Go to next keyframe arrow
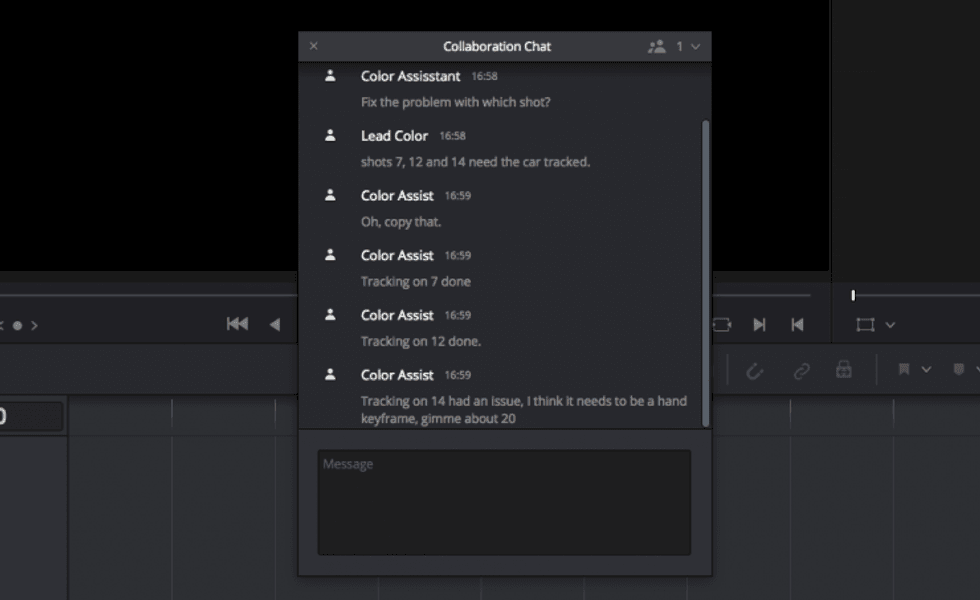This screenshot has width=980, height=600. pos(34,326)
